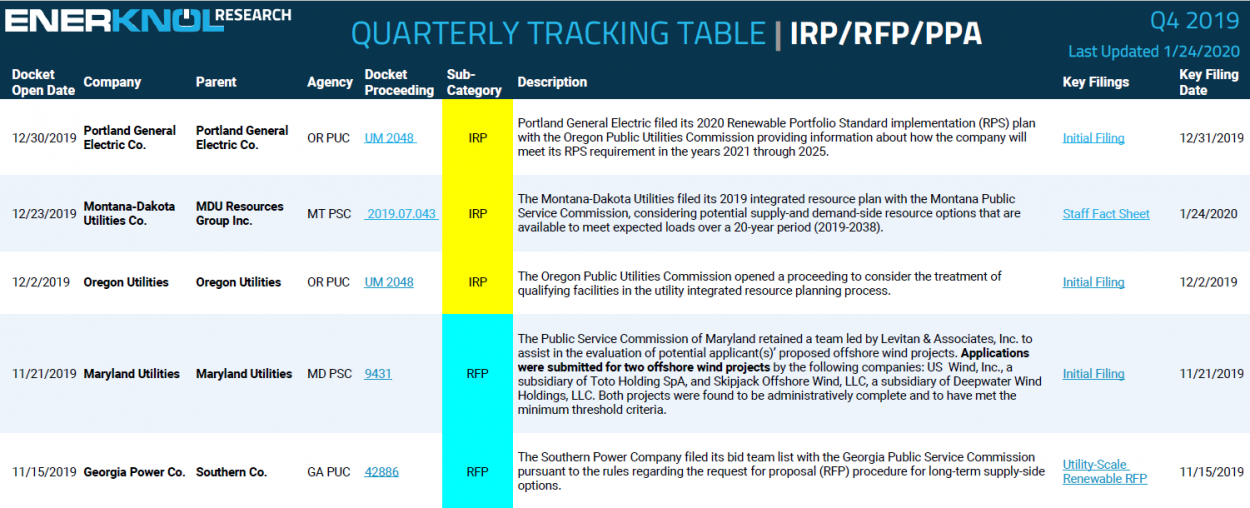
Task: Click the Docket Open Date column header
Action: 43,82
